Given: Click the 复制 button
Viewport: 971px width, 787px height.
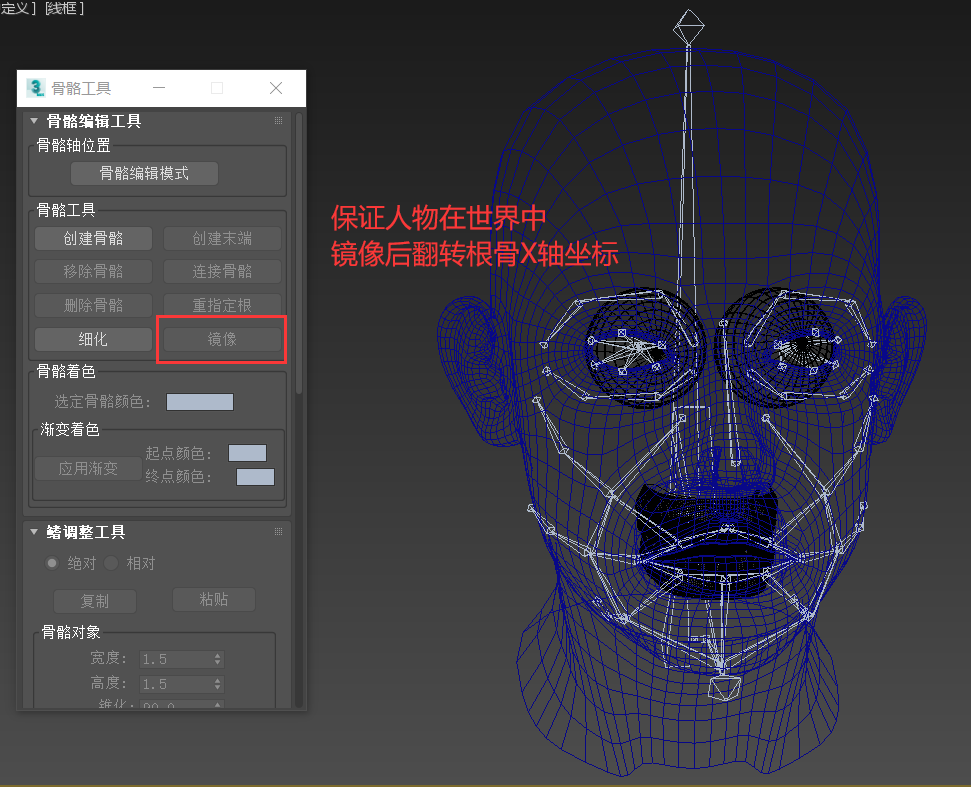Looking at the screenshot, I should click(95, 601).
